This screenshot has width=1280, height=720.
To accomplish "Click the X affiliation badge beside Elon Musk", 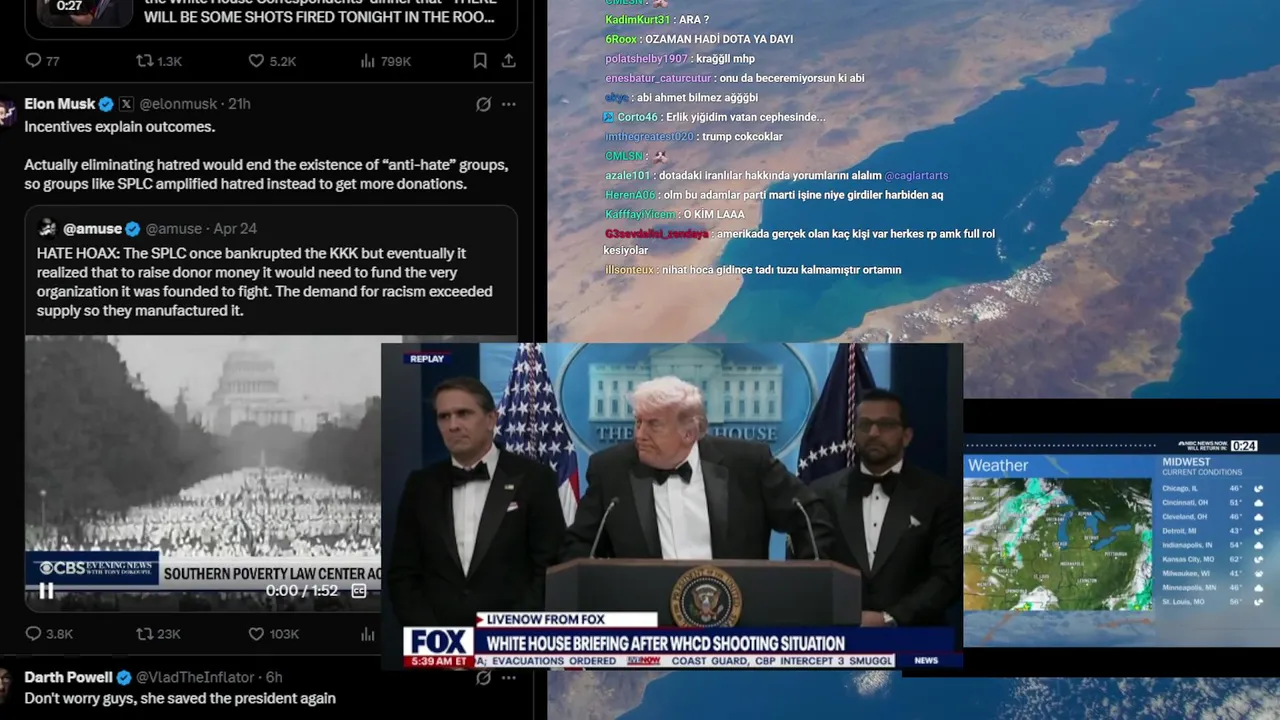I will click(x=126, y=104).
